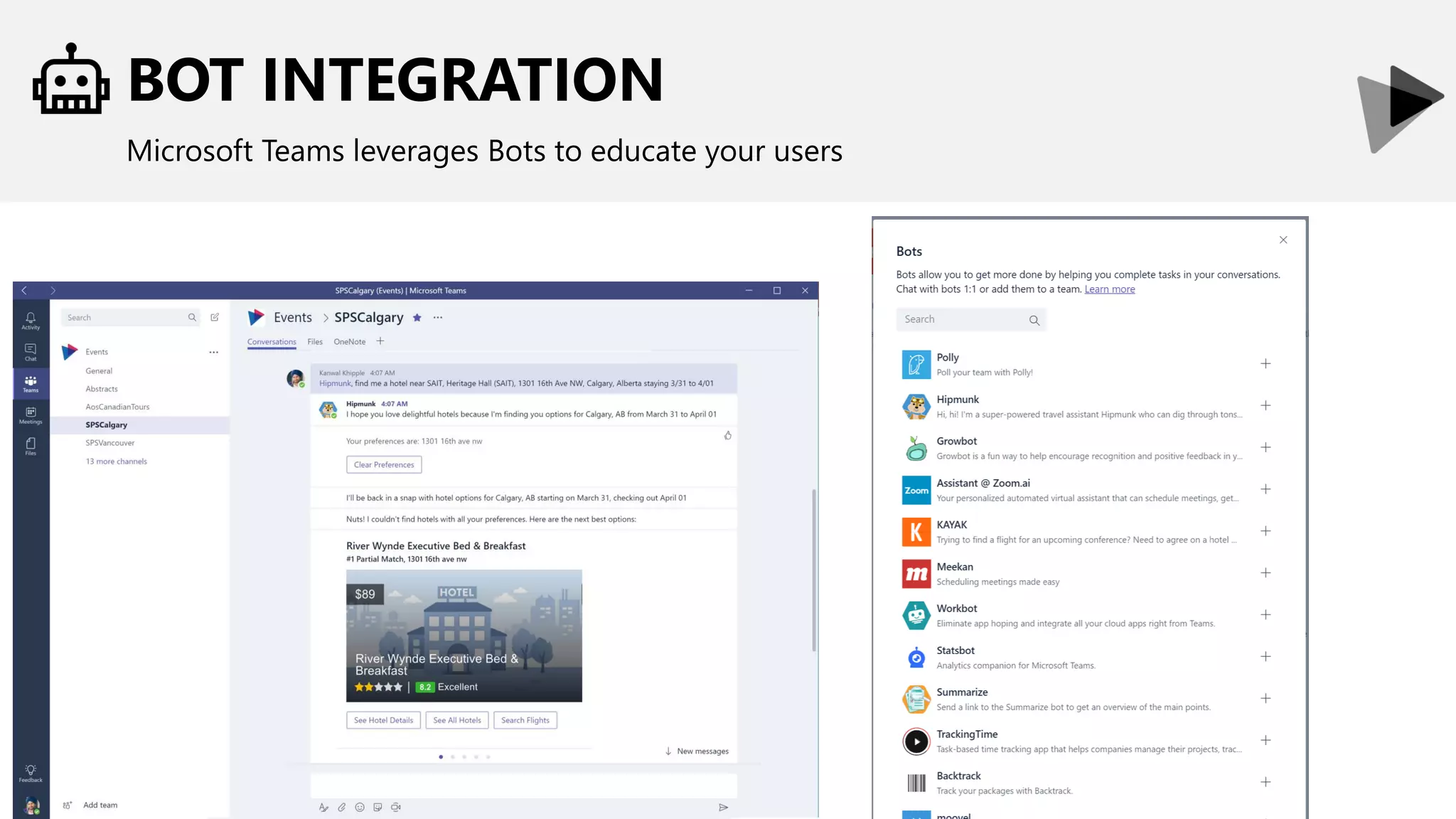Screen dimensions: 1456x819
Task: Switch to the Files tab
Action: tap(315, 342)
